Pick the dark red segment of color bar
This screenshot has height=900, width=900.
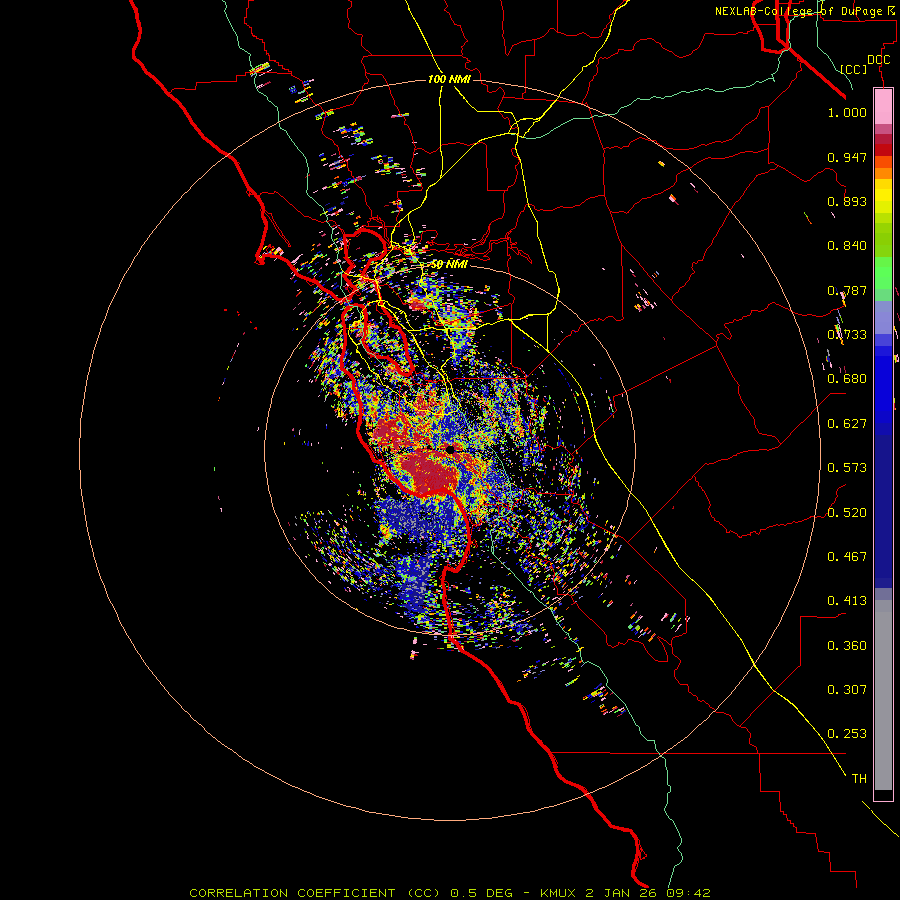coord(883,149)
